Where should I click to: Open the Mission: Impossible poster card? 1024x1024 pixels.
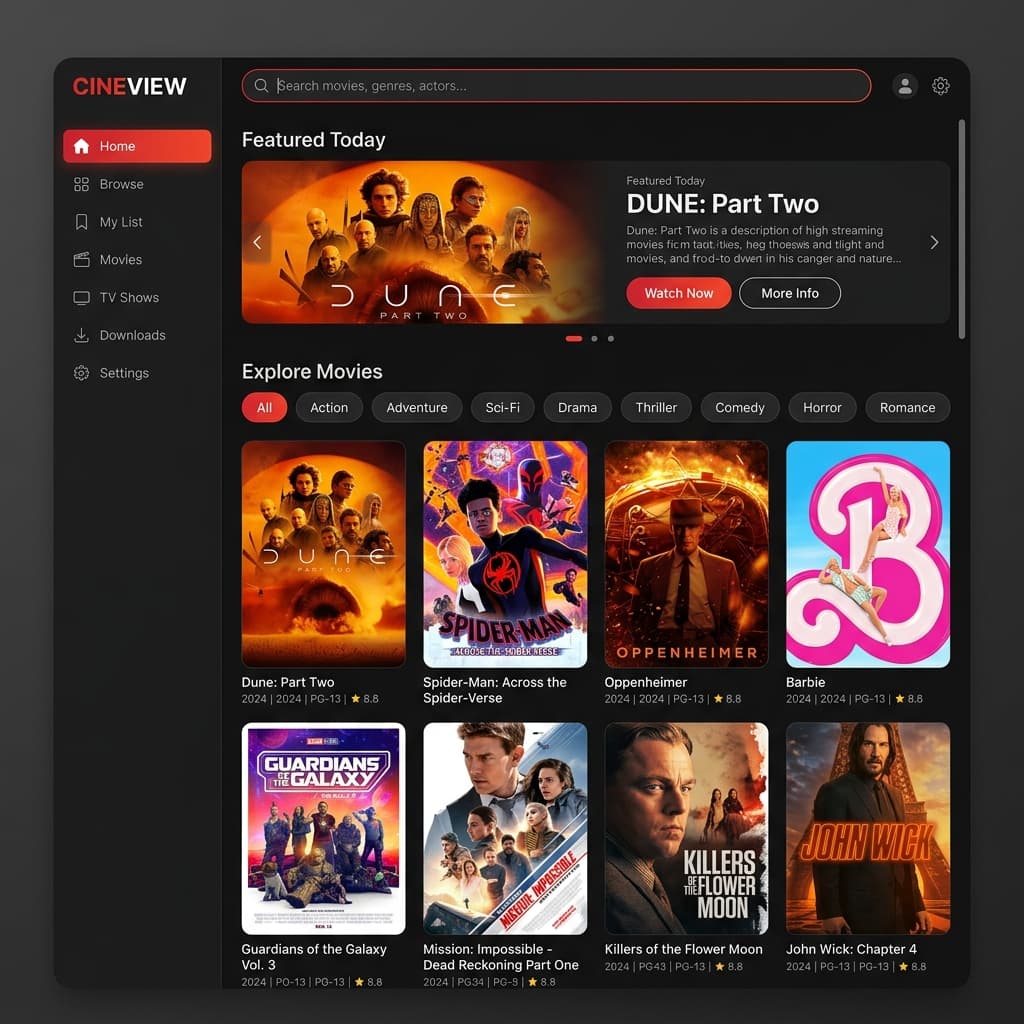click(505, 828)
